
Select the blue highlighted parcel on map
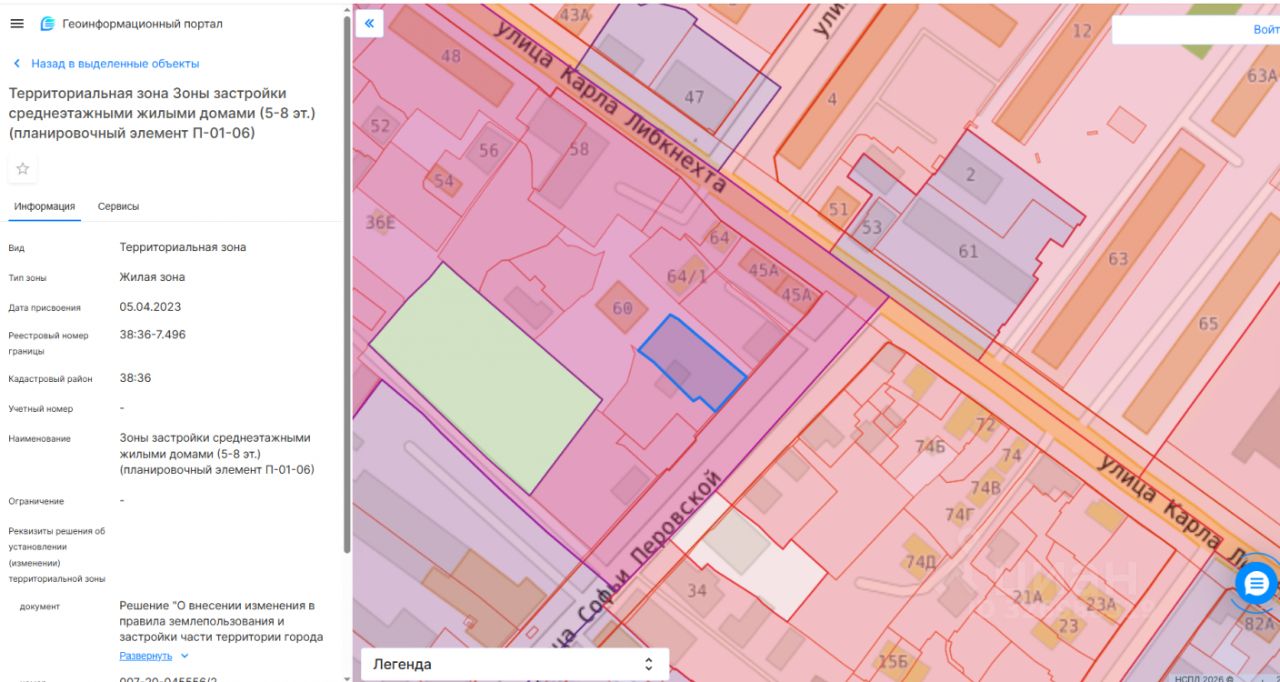(692, 361)
